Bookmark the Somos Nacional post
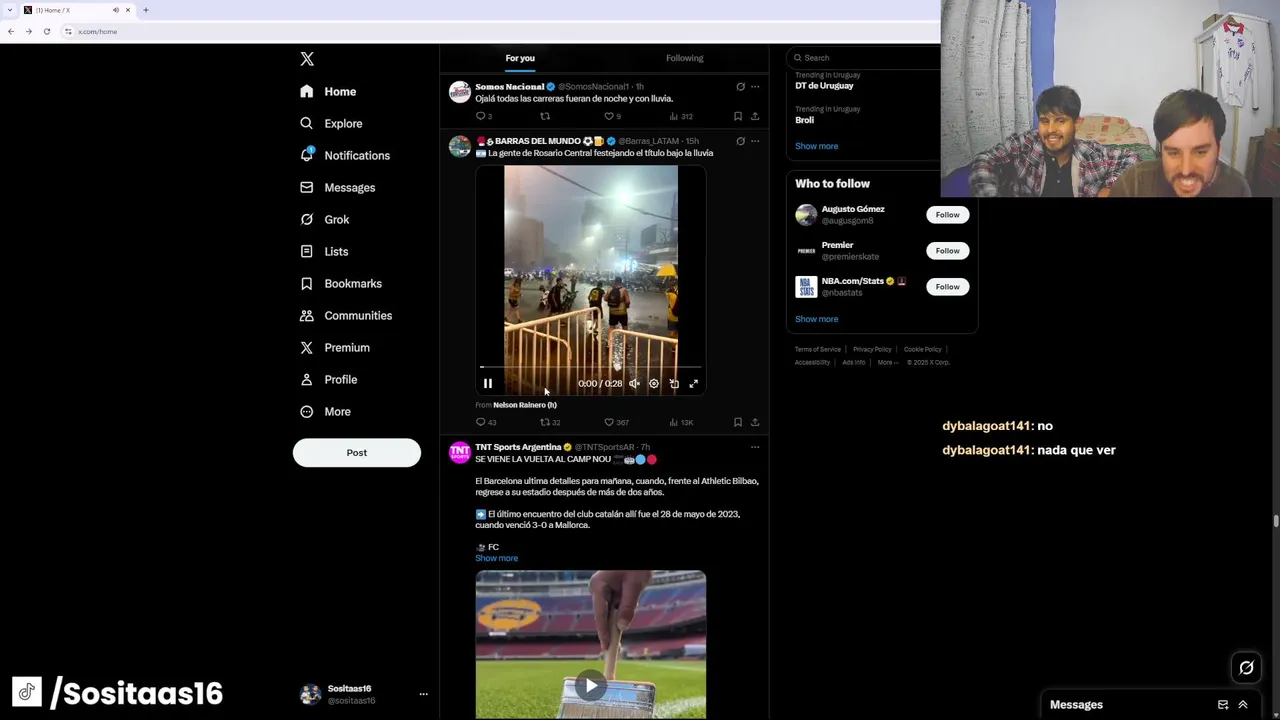 click(738, 116)
